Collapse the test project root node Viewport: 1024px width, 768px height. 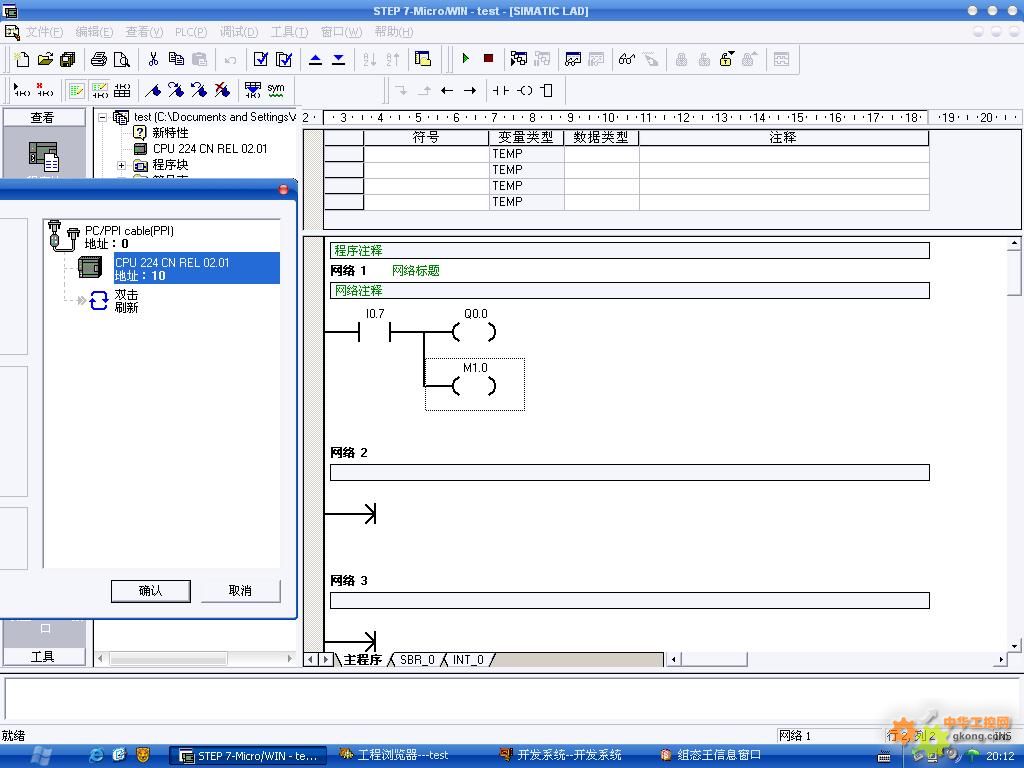(103, 118)
